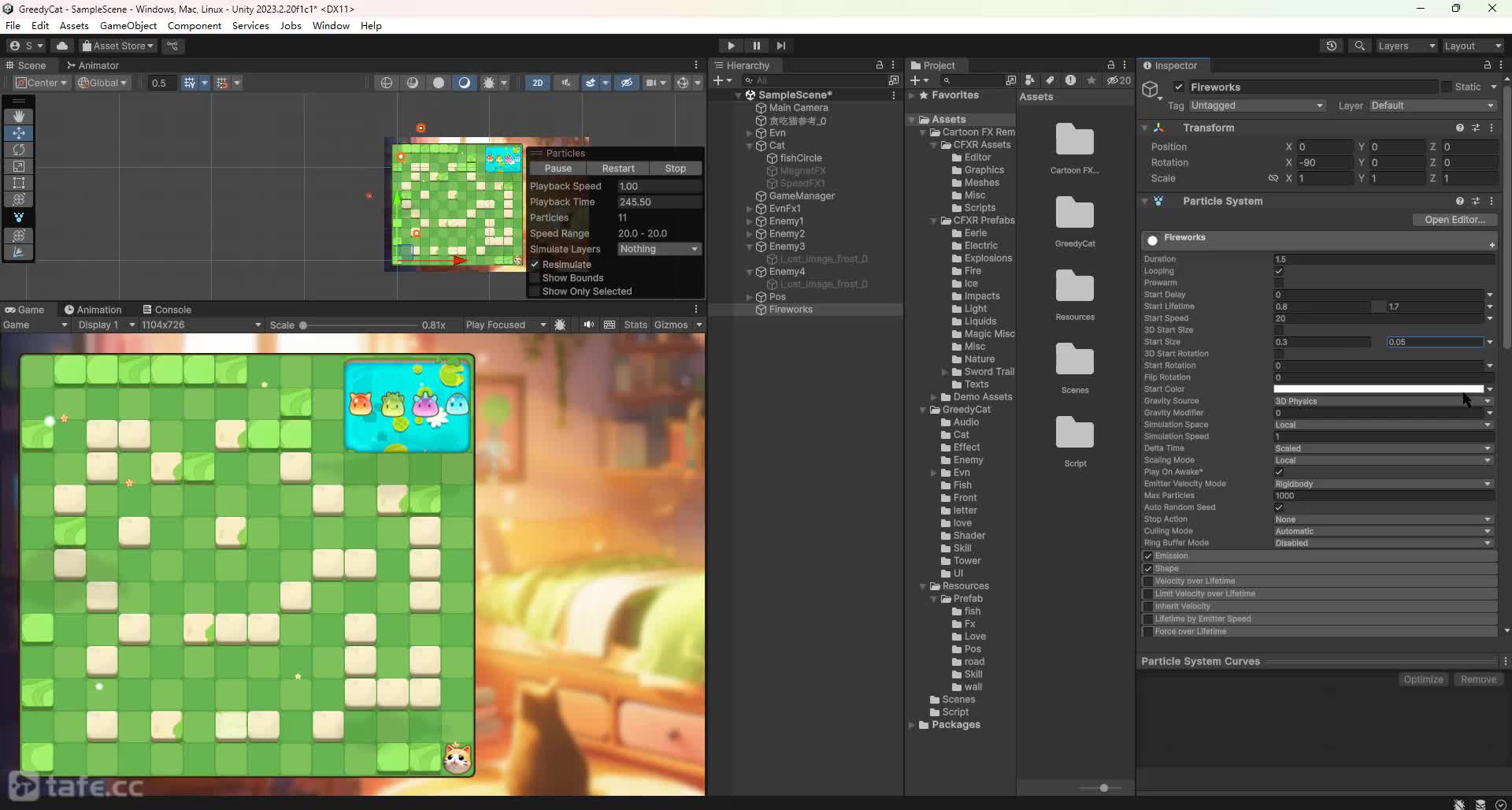Toggle 2D scene view mode

click(537, 83)
